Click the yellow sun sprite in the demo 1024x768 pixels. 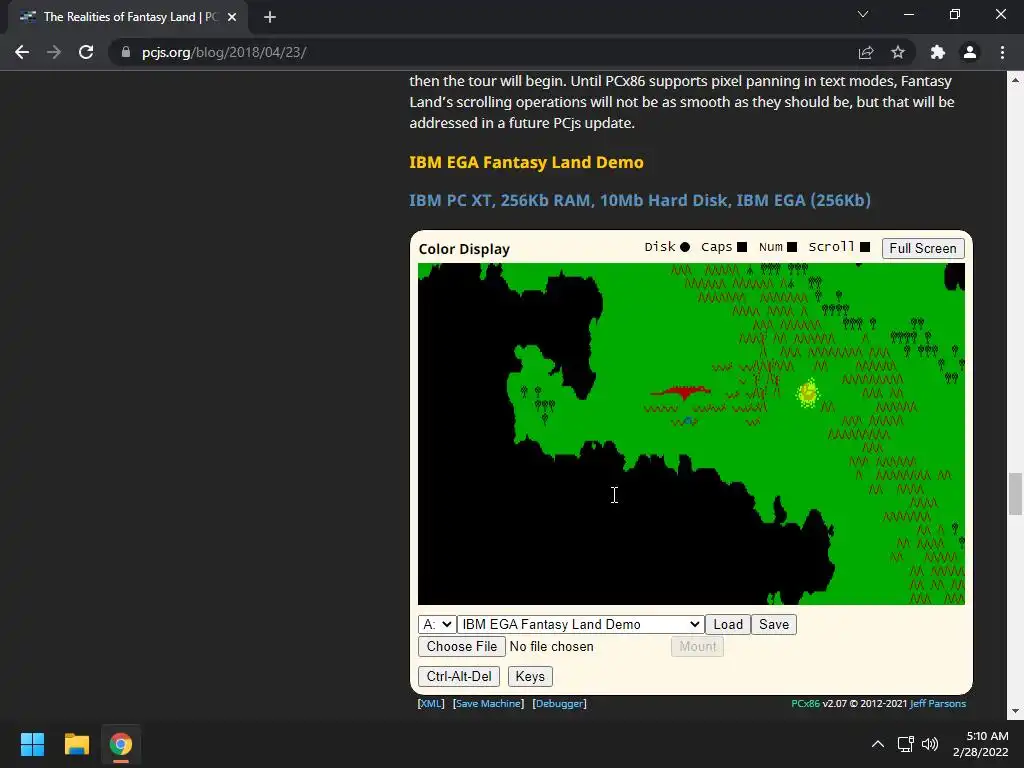tap(808, 393)
